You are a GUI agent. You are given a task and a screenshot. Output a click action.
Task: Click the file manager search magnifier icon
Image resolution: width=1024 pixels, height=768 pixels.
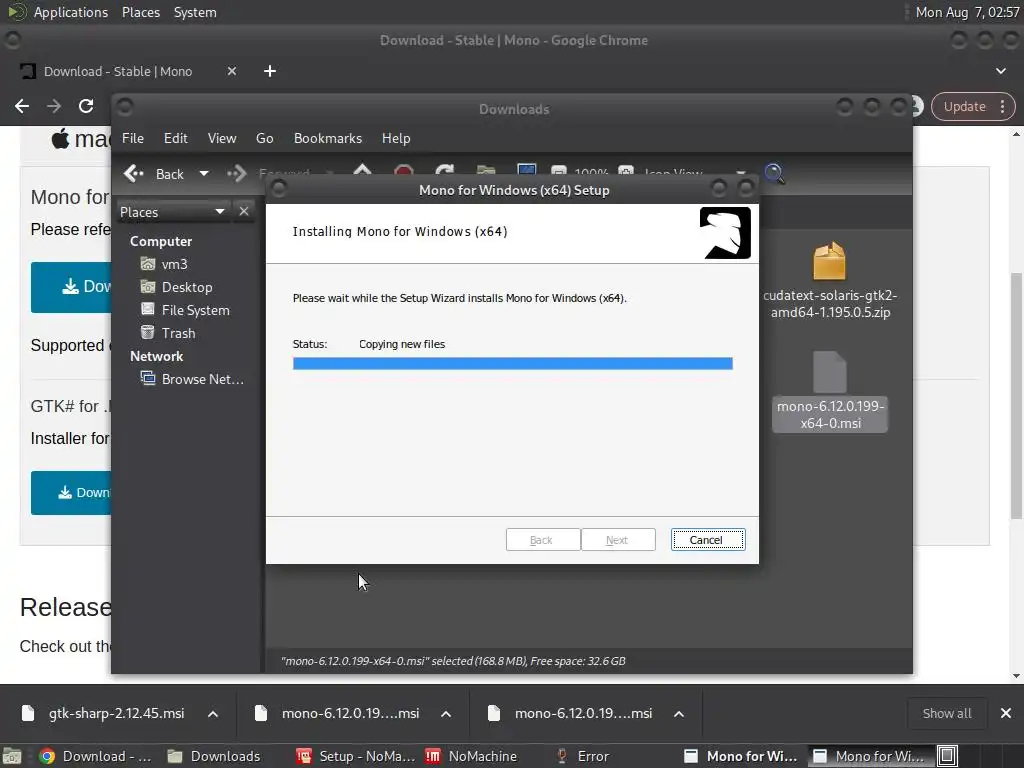[775, 173]
